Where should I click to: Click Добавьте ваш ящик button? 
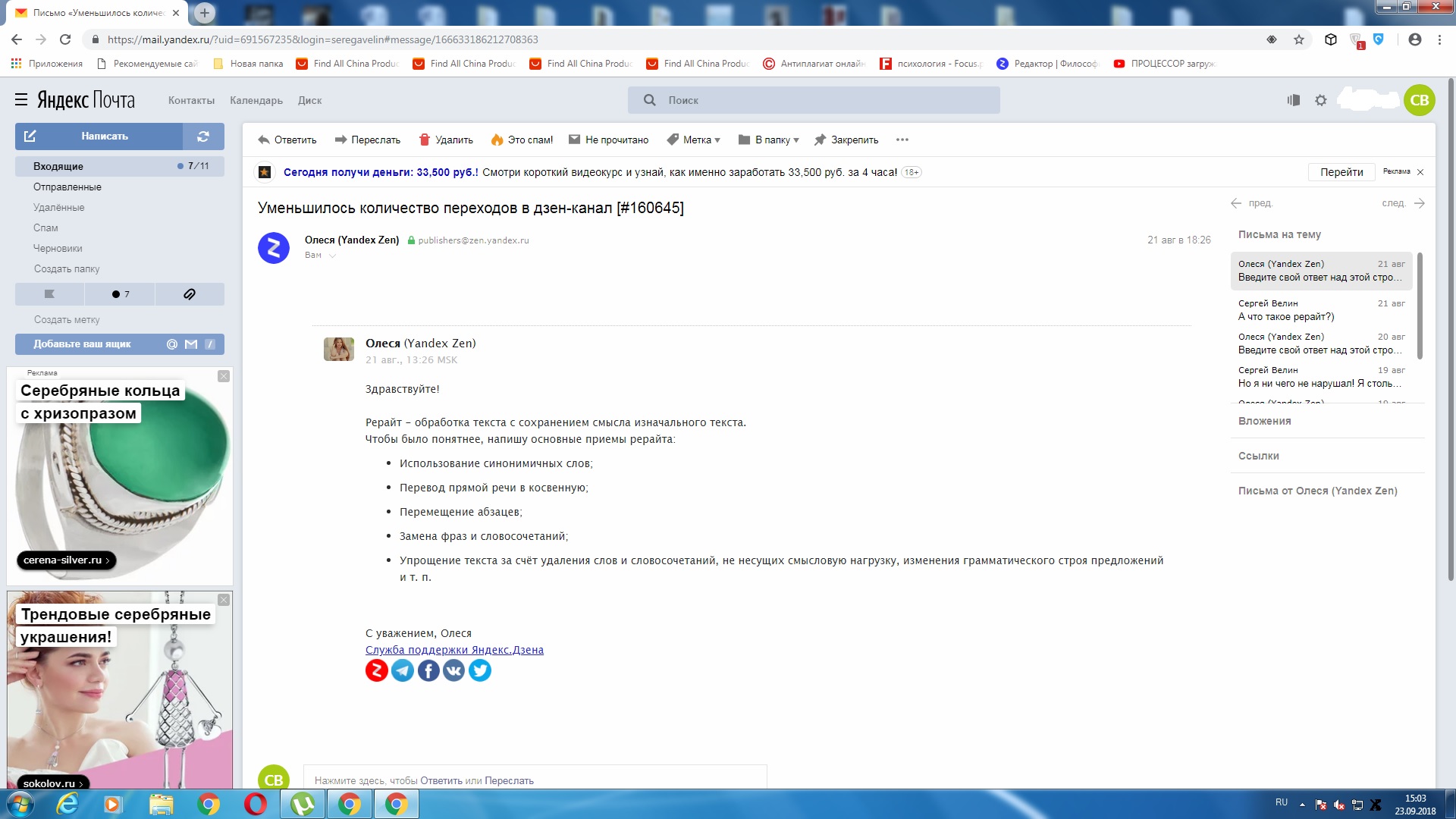(x=120, y=344)
